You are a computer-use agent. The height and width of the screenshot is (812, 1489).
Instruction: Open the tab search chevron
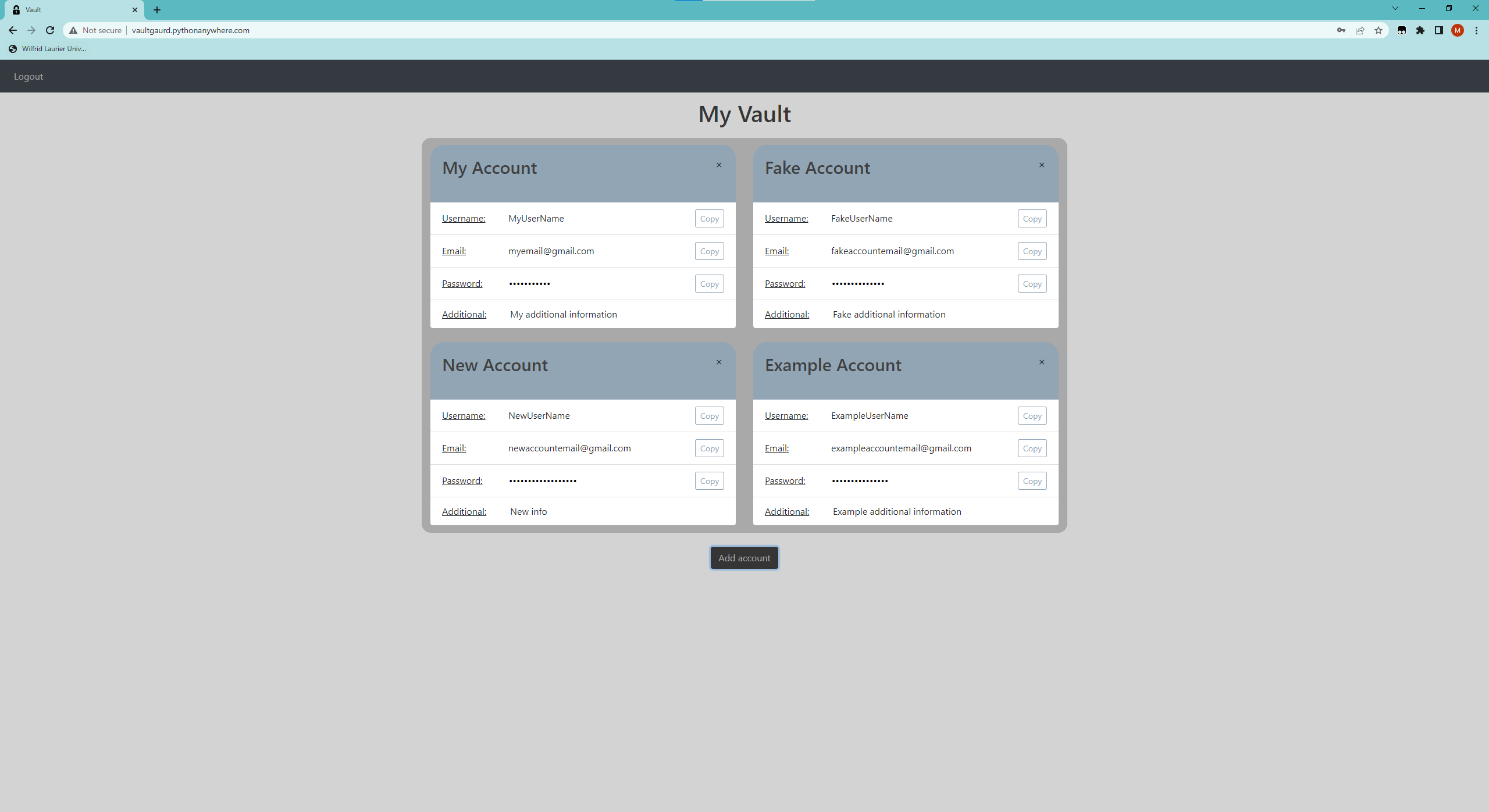(1395, 8)
